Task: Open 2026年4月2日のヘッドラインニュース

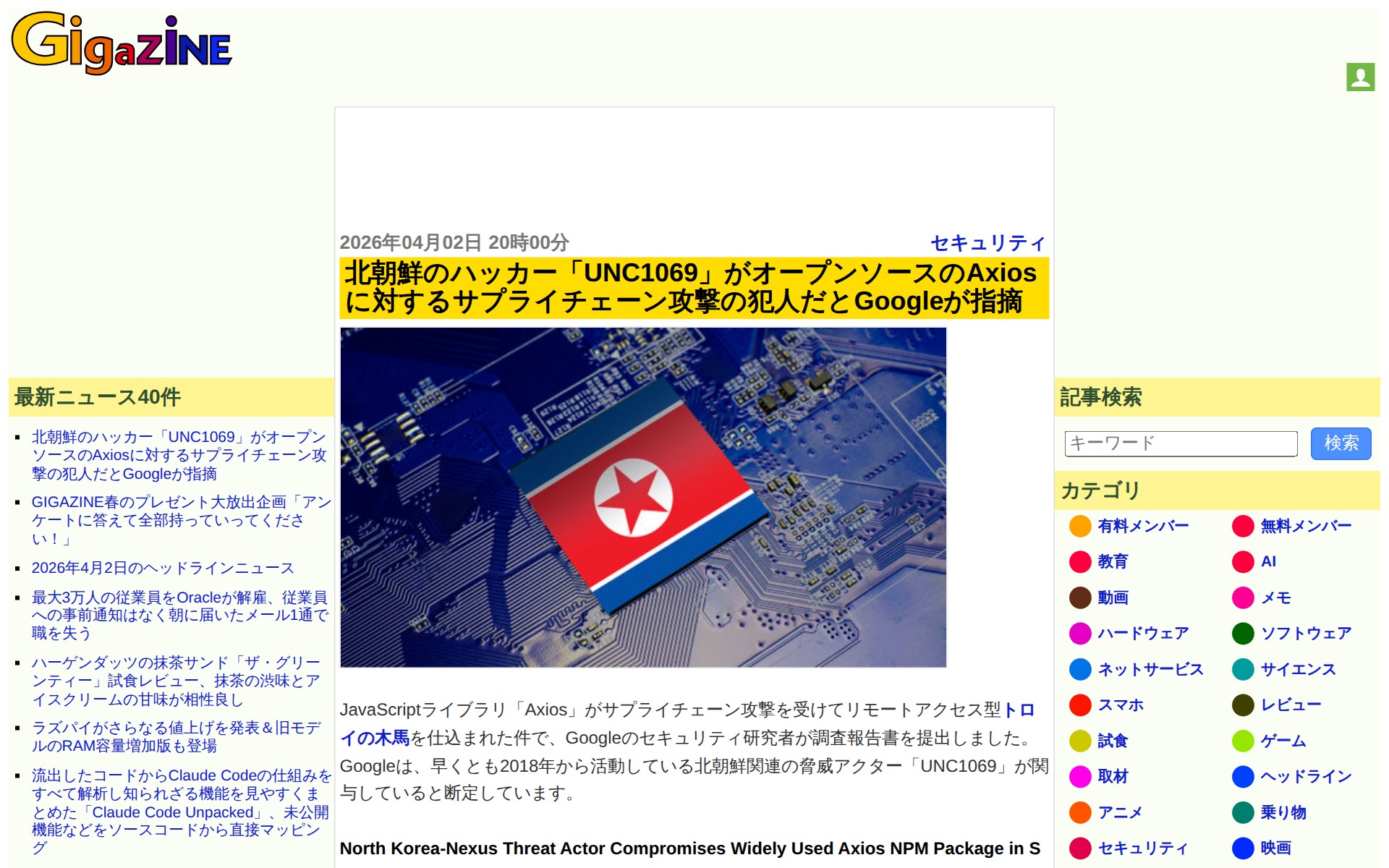Action: [163, 568]
